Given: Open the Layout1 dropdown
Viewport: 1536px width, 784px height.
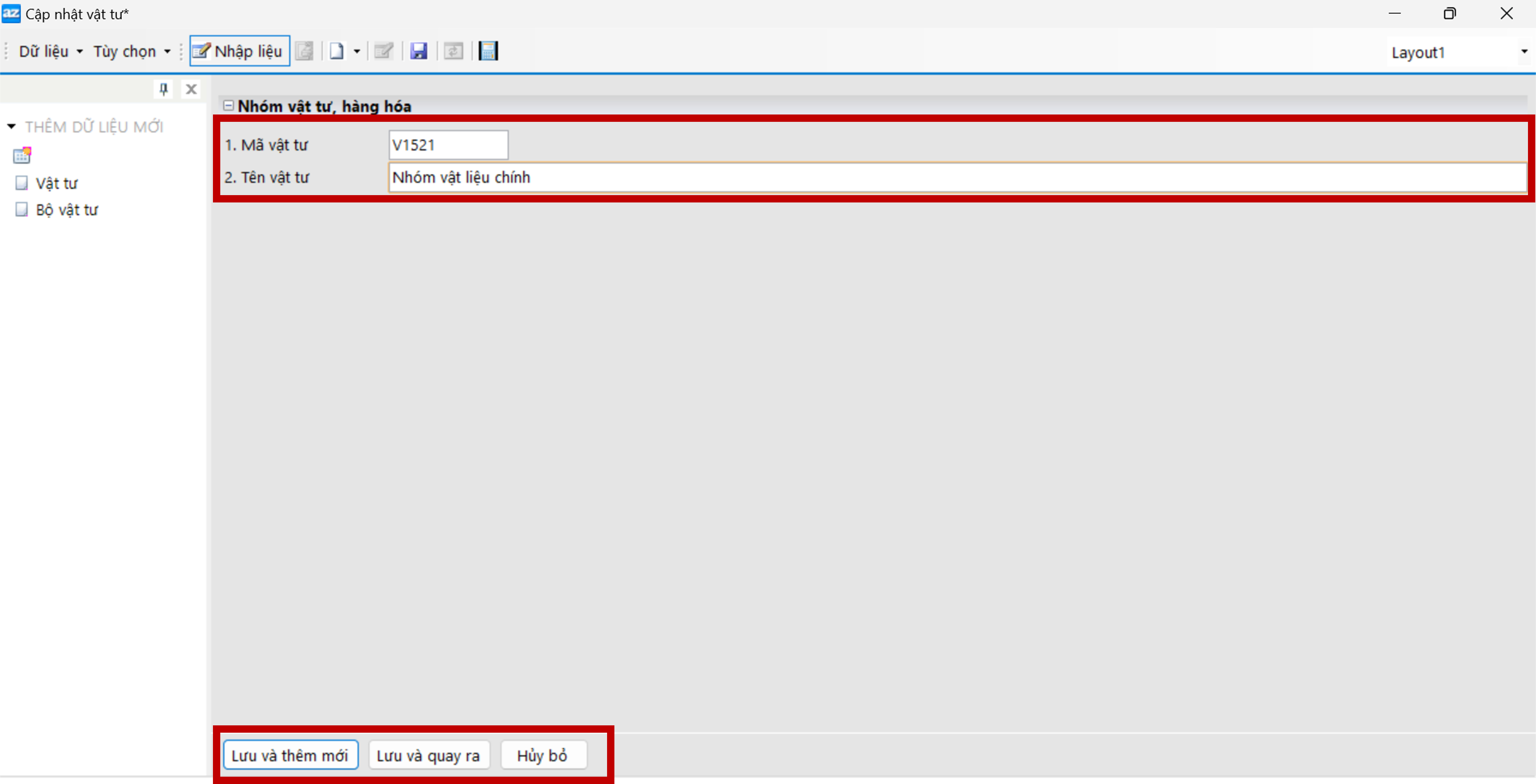Looking at the screenshot, I should [1523, 52].
